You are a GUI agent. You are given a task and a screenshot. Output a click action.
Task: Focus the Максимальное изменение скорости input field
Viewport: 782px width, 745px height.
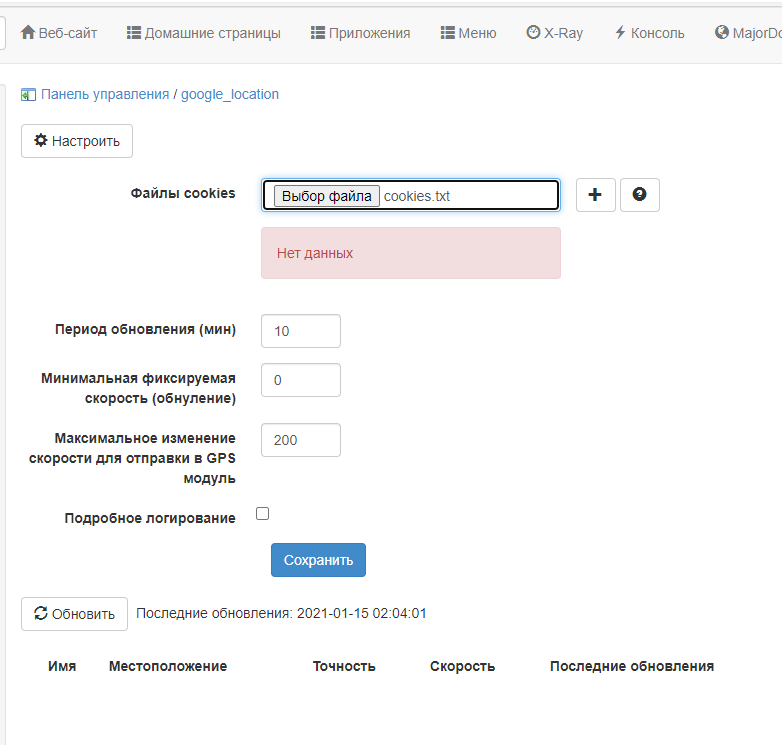pyautogui.click(x=301, y=440)
